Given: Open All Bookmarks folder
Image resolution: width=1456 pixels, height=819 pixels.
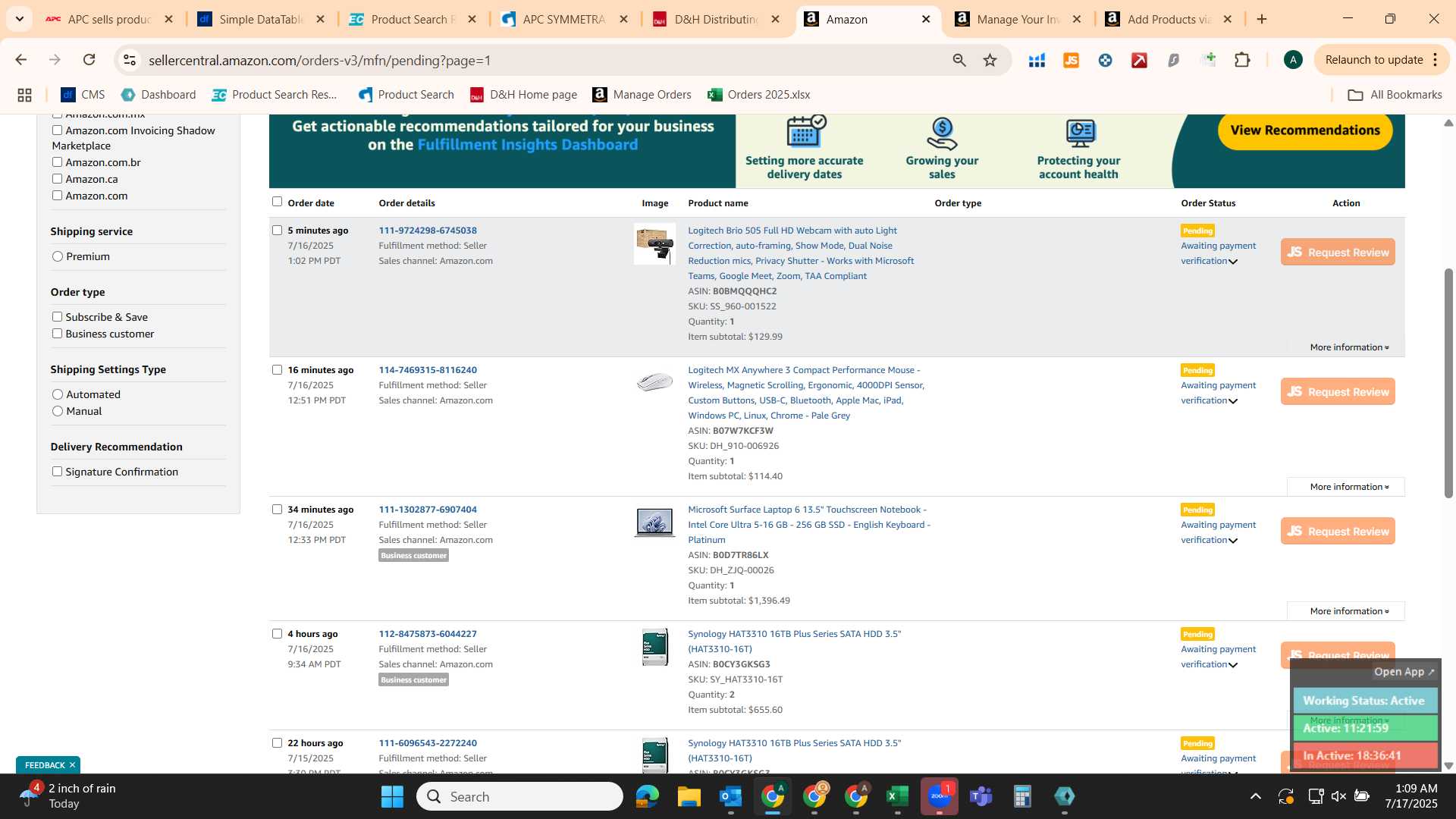Looking at the screenshot, I should point(1395,95).
